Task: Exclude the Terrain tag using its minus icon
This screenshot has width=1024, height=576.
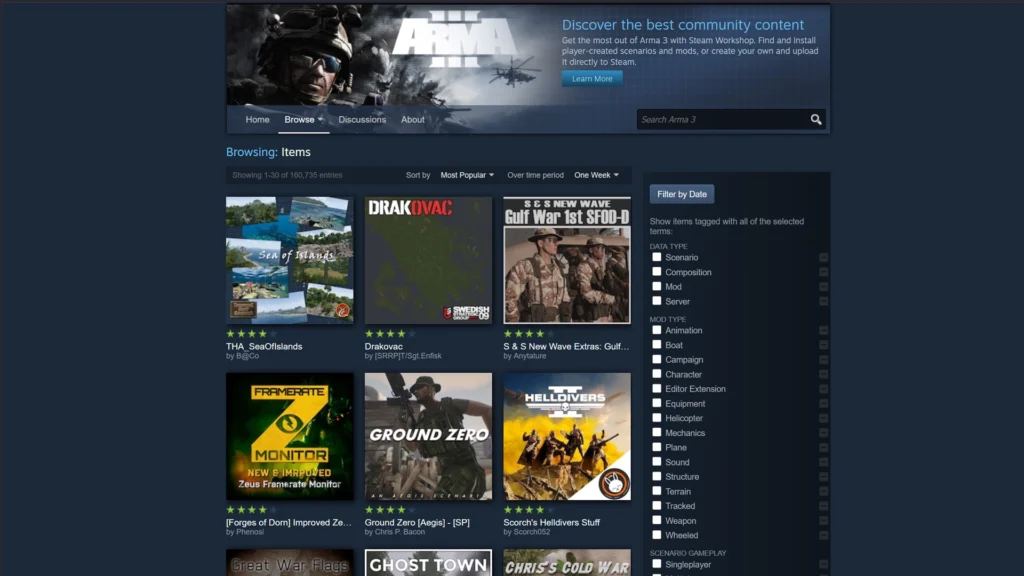Action: tap(824, 491)
